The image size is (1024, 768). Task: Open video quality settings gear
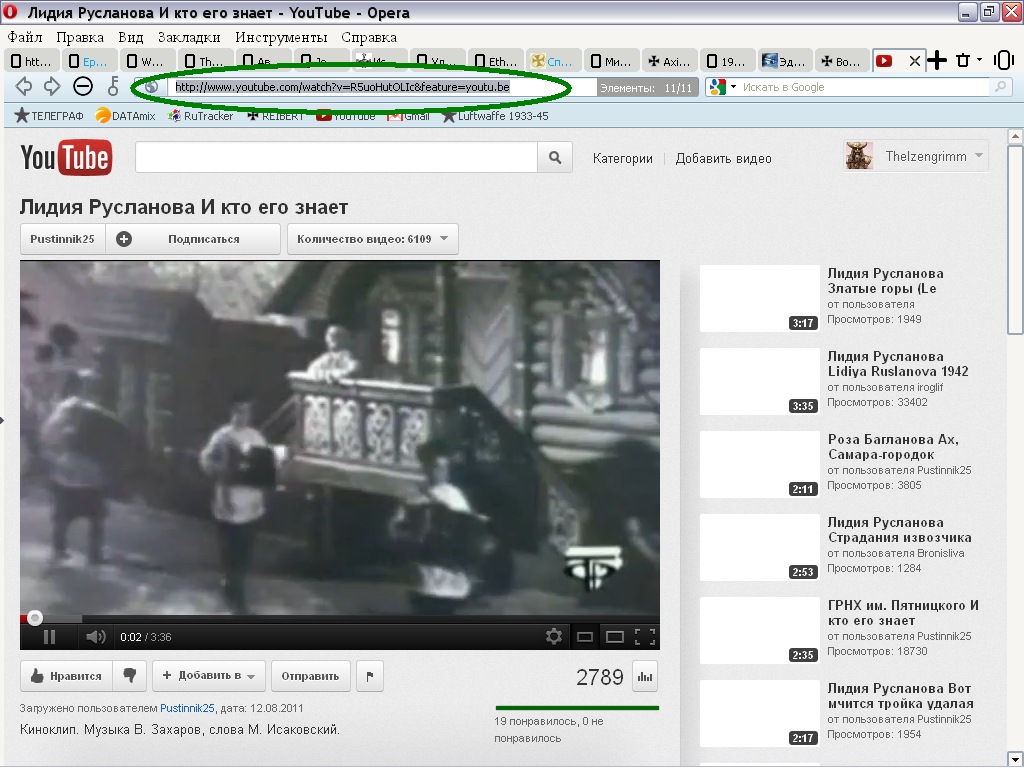(553, 636)
